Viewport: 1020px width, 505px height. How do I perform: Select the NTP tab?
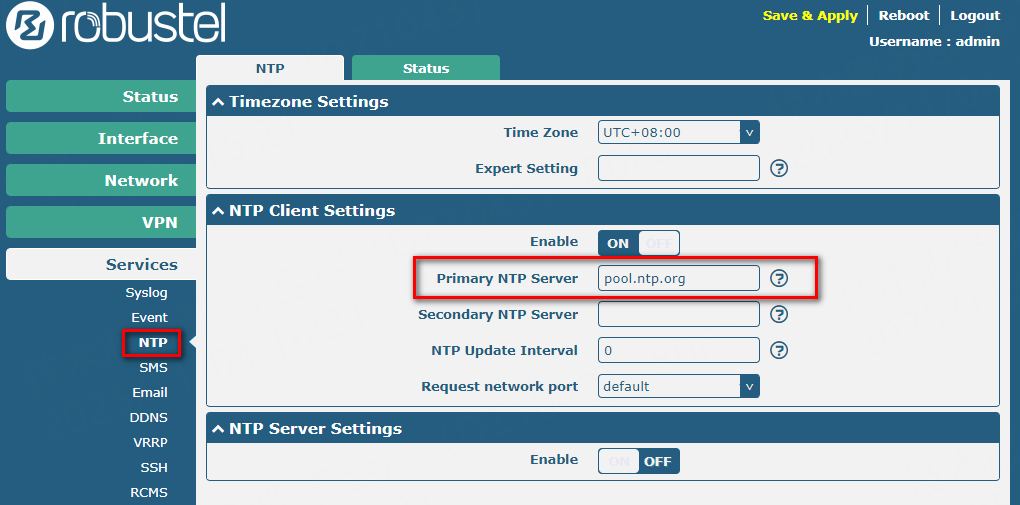(x=269, y=68)
